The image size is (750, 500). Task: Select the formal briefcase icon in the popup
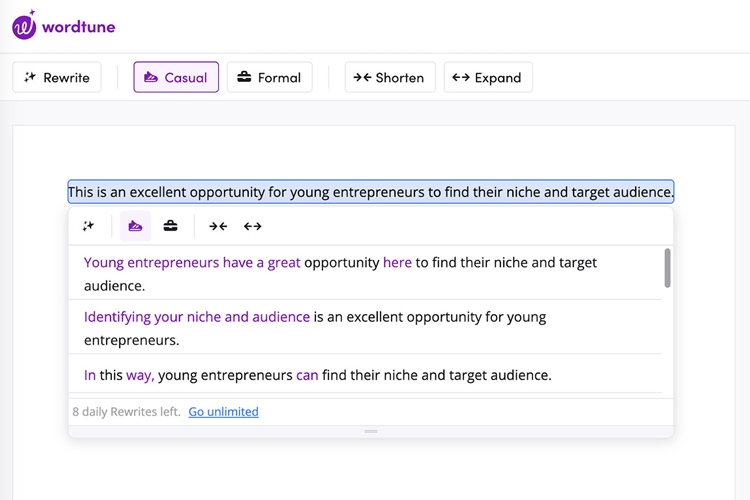coord(171,226)
